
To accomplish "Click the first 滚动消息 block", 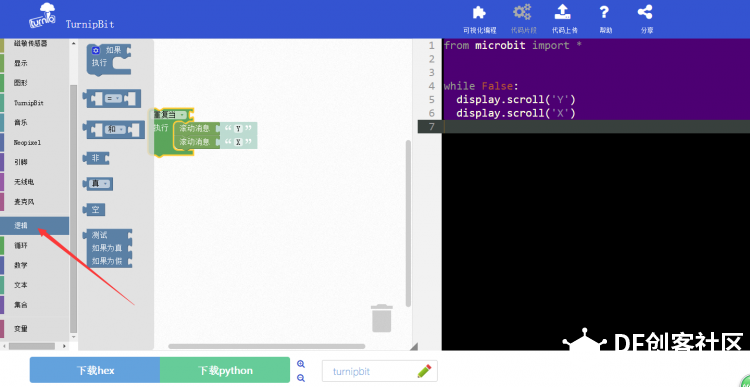I will tap(195, 128).
